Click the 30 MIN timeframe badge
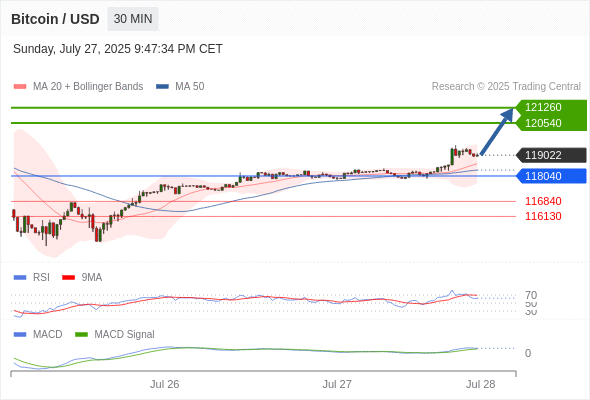590x400 pixels. coord(133,19)
